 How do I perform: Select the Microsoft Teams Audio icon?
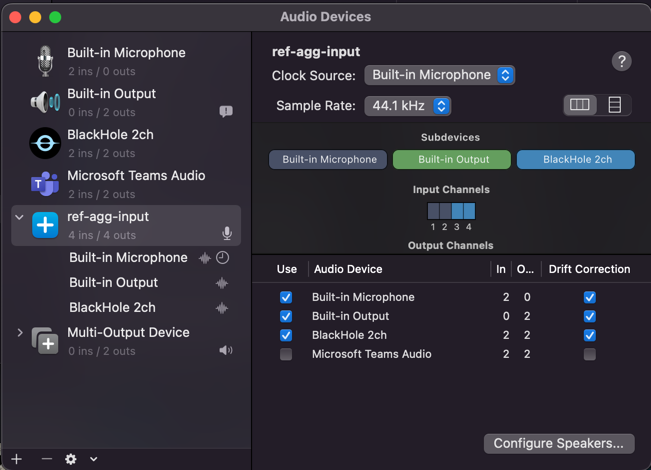tap(45, 184)
